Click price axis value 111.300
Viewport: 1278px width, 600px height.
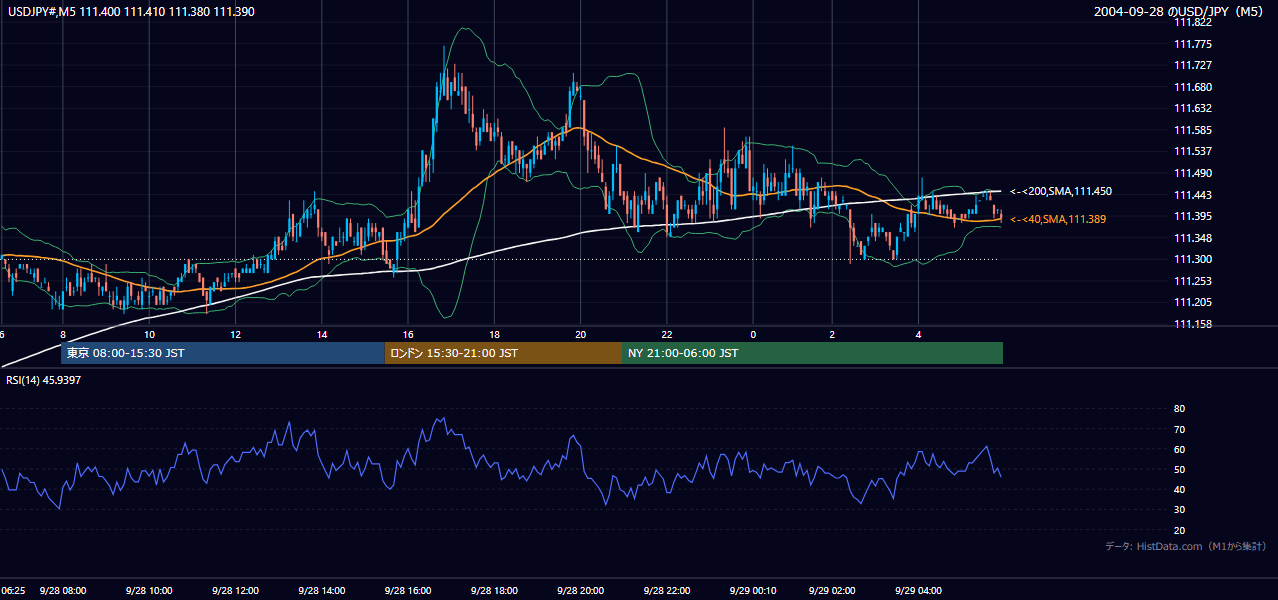pos(1192,259)
